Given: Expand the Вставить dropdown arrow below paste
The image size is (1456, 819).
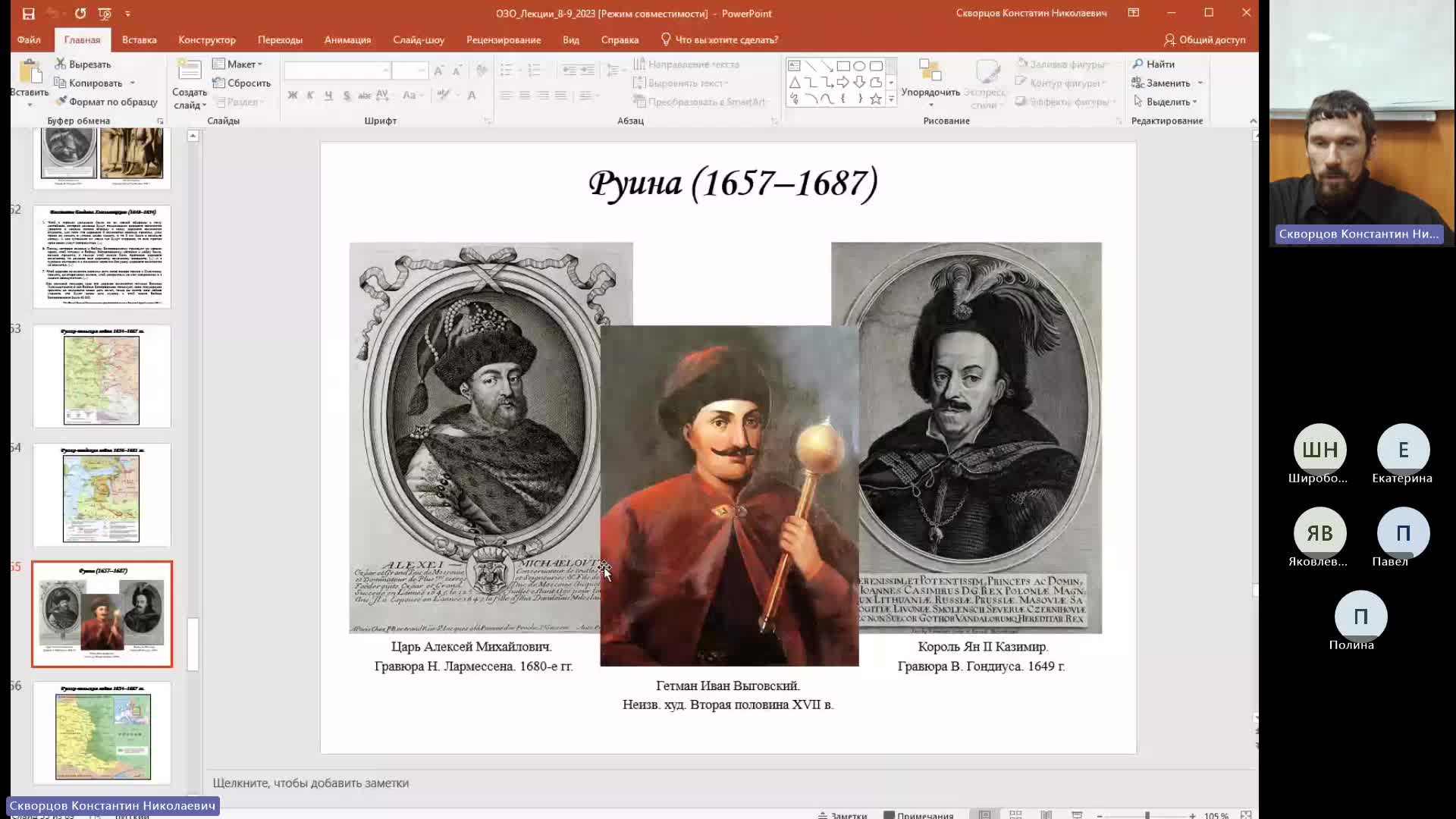Looking at the screenshot, I should point(30,104).
